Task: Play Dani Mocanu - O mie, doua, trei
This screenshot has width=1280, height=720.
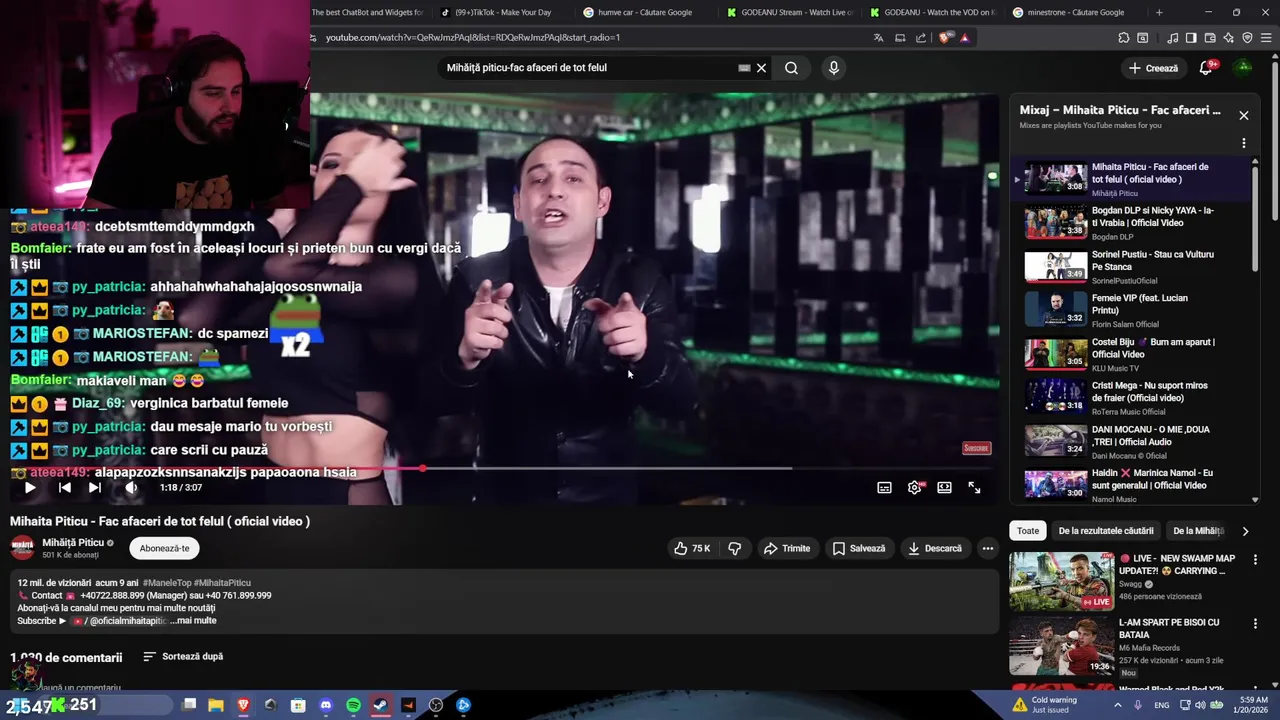Action: 1130,441
